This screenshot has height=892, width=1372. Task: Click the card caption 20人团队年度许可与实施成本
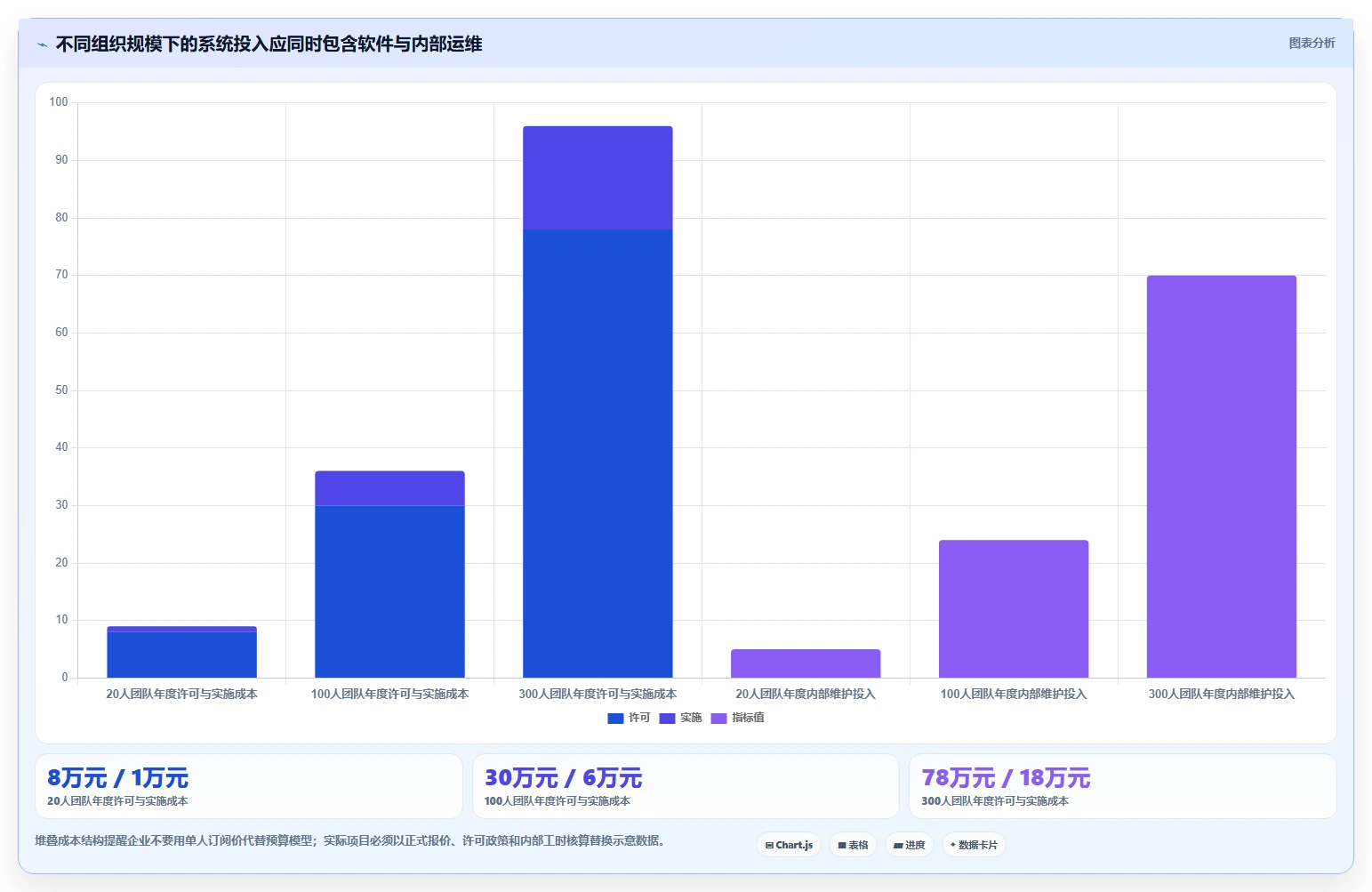[117, 801]
